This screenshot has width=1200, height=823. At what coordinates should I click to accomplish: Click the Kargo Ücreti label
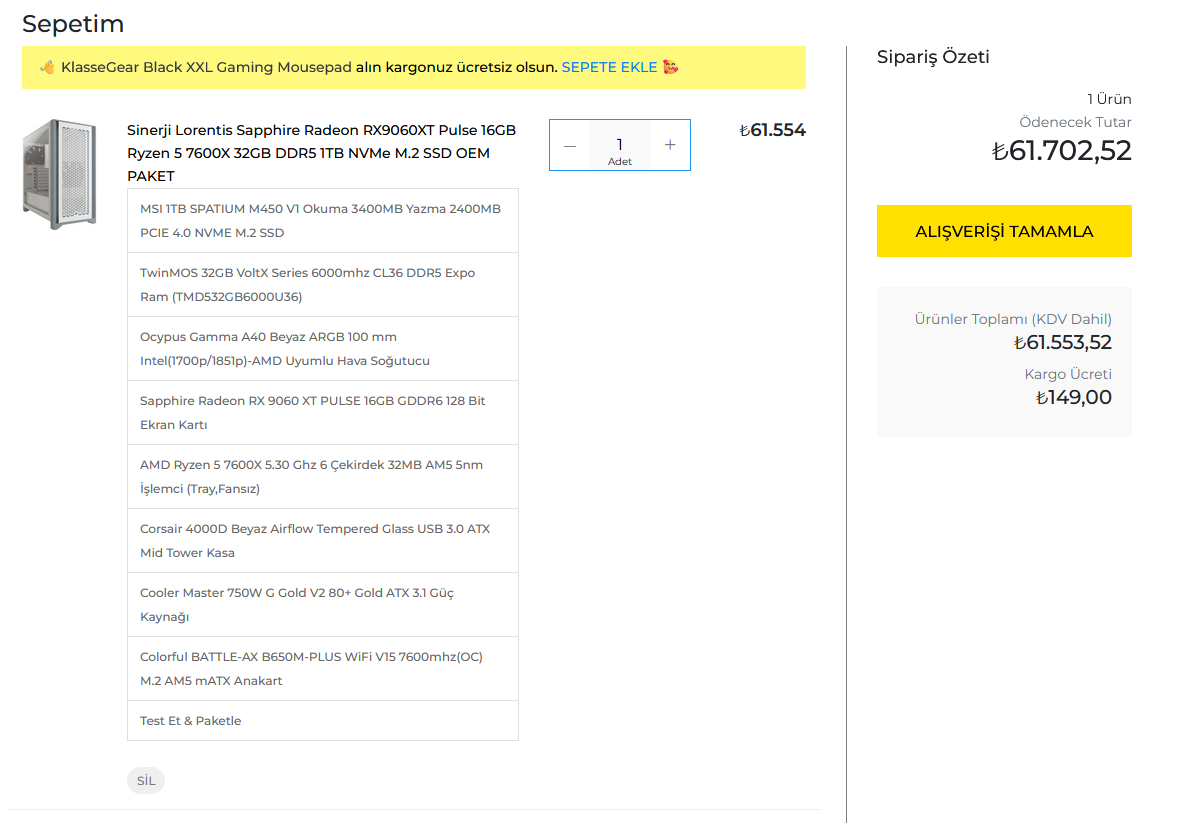coord(1068,374)
